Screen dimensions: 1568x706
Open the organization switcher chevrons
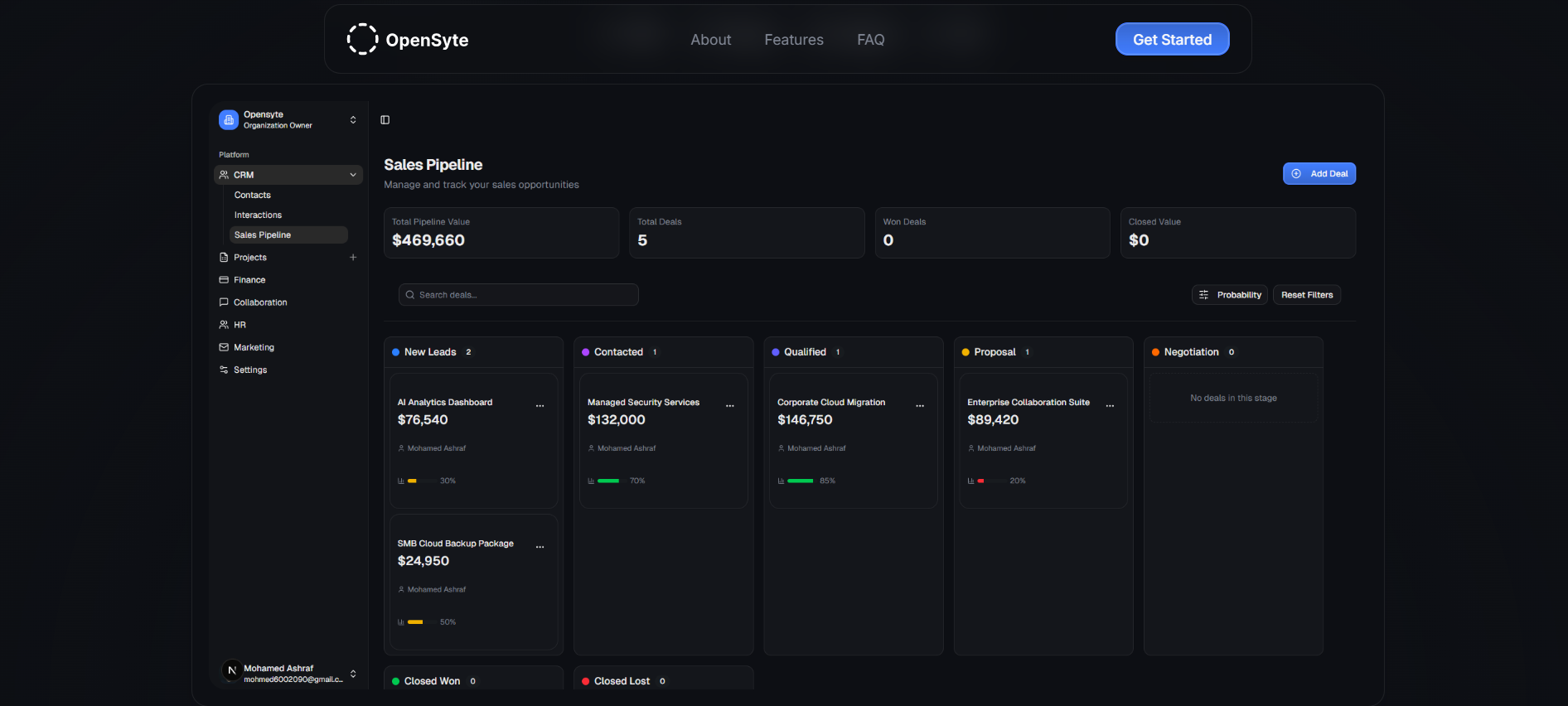353,120
